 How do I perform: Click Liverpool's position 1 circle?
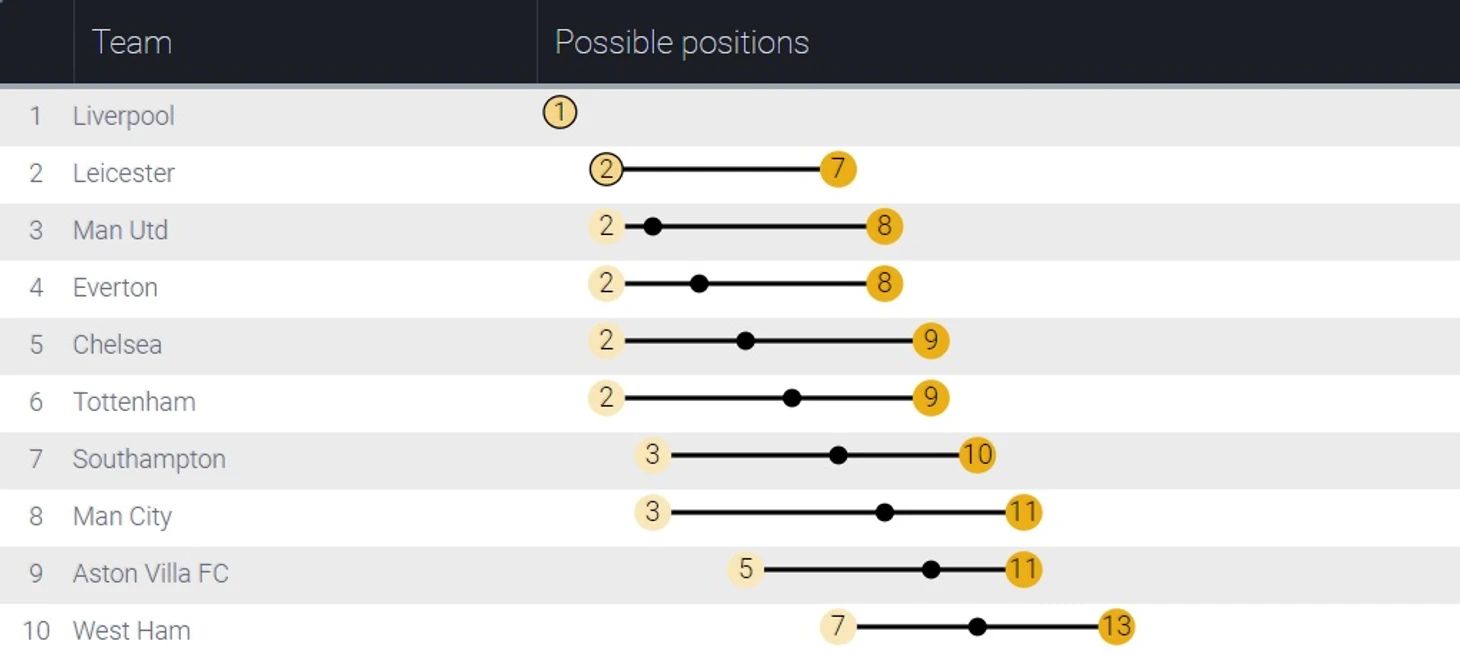[560, 112]
